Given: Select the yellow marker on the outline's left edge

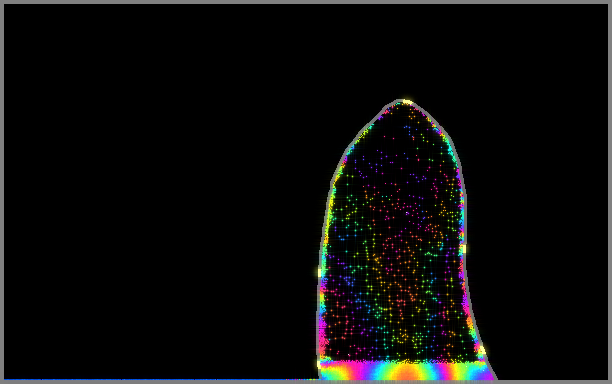Looking at the screenshot, I should pos(320,272).
